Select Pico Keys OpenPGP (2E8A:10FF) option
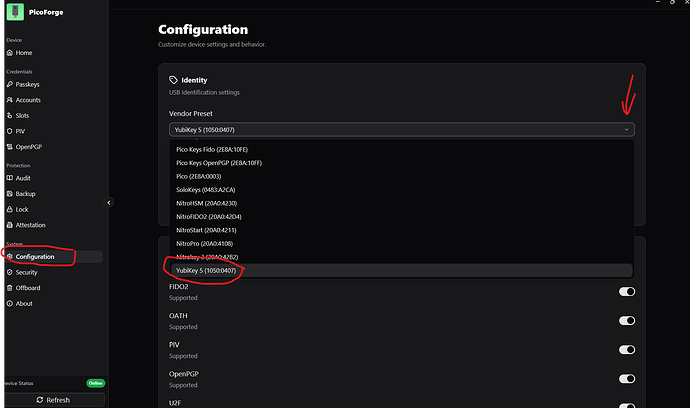This screenshot has height=408, width=690. (401, 163)
